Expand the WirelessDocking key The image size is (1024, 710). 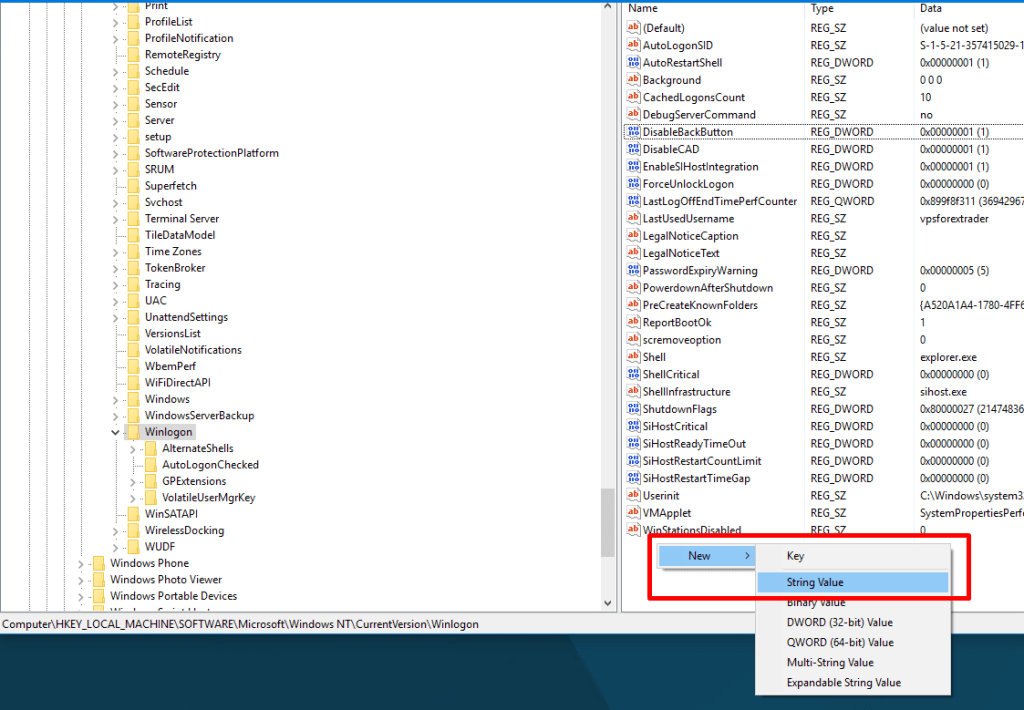(115, 530)
